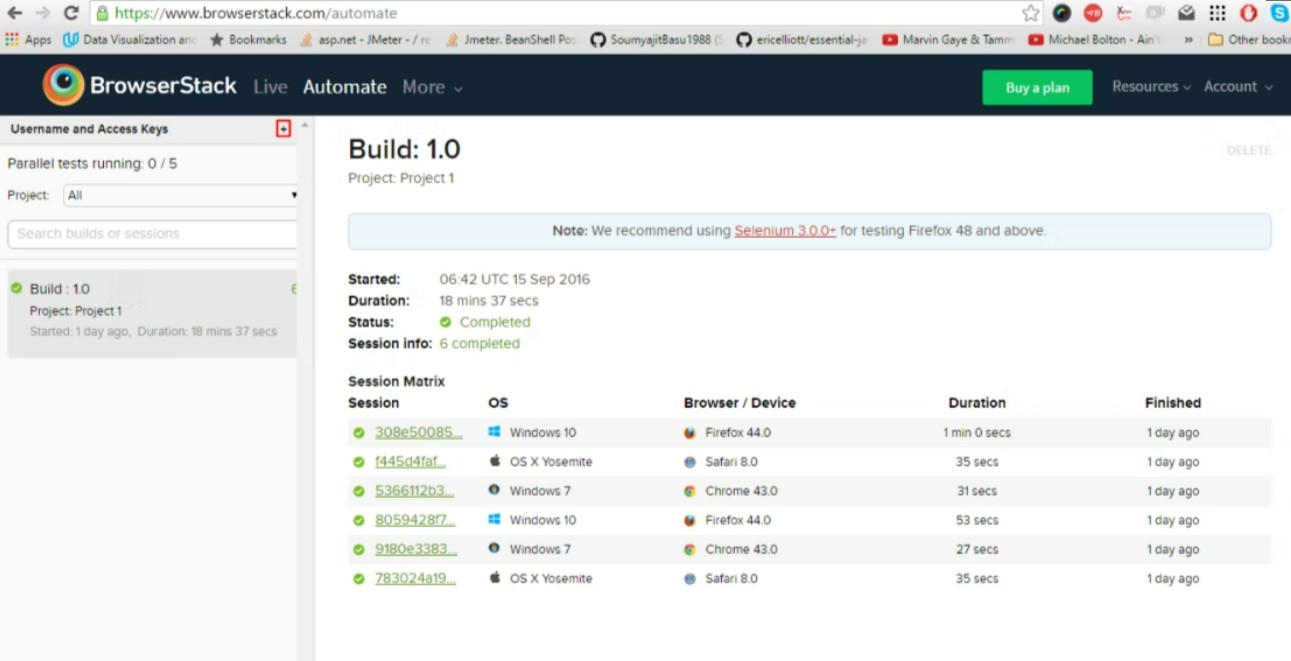This screenshot has width=1291, height=661.
Task: Click the Search builds or sessions field
Action: [152, 234]
